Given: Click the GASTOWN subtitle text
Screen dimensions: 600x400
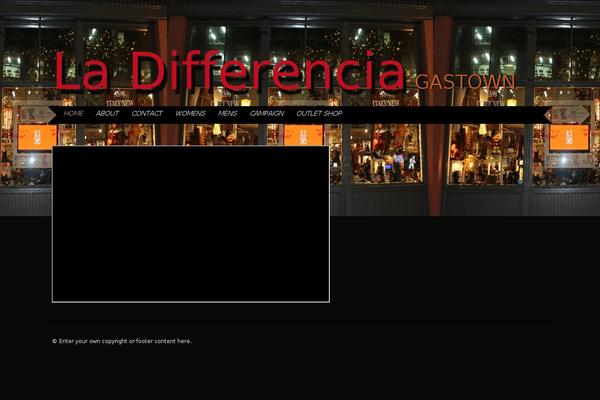Looking at the screenshot, I should [x=465, y=82].
